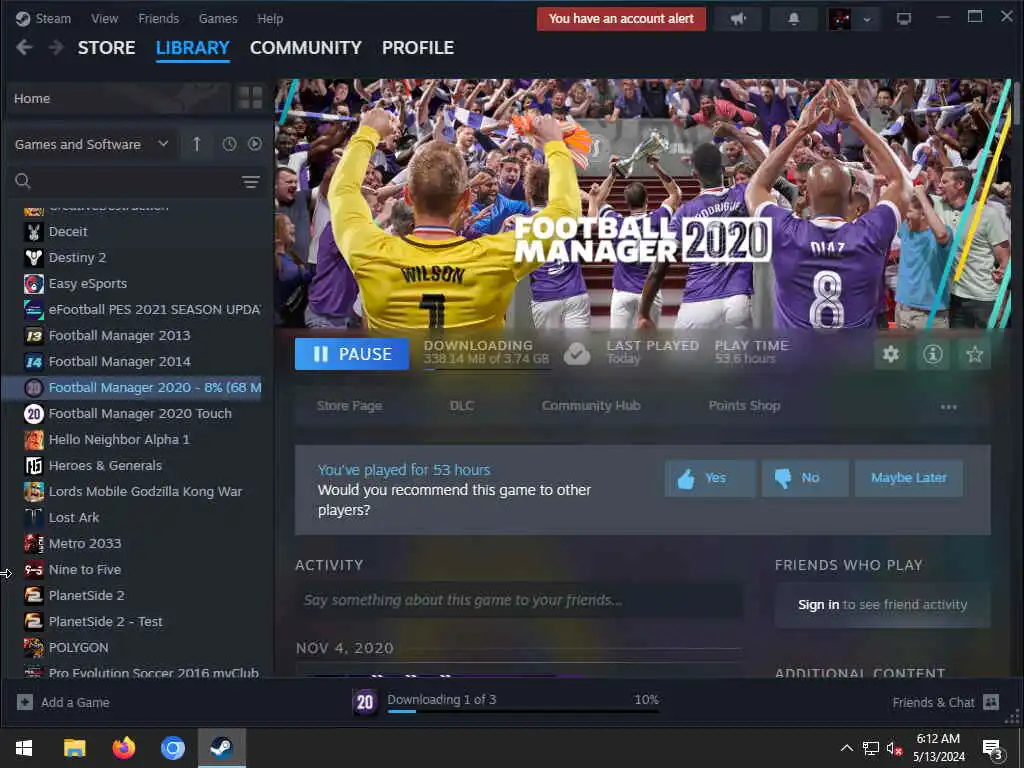Go forward with the right arrow
The width and height of the screenshot is (1024, 768).
point(56,48)
